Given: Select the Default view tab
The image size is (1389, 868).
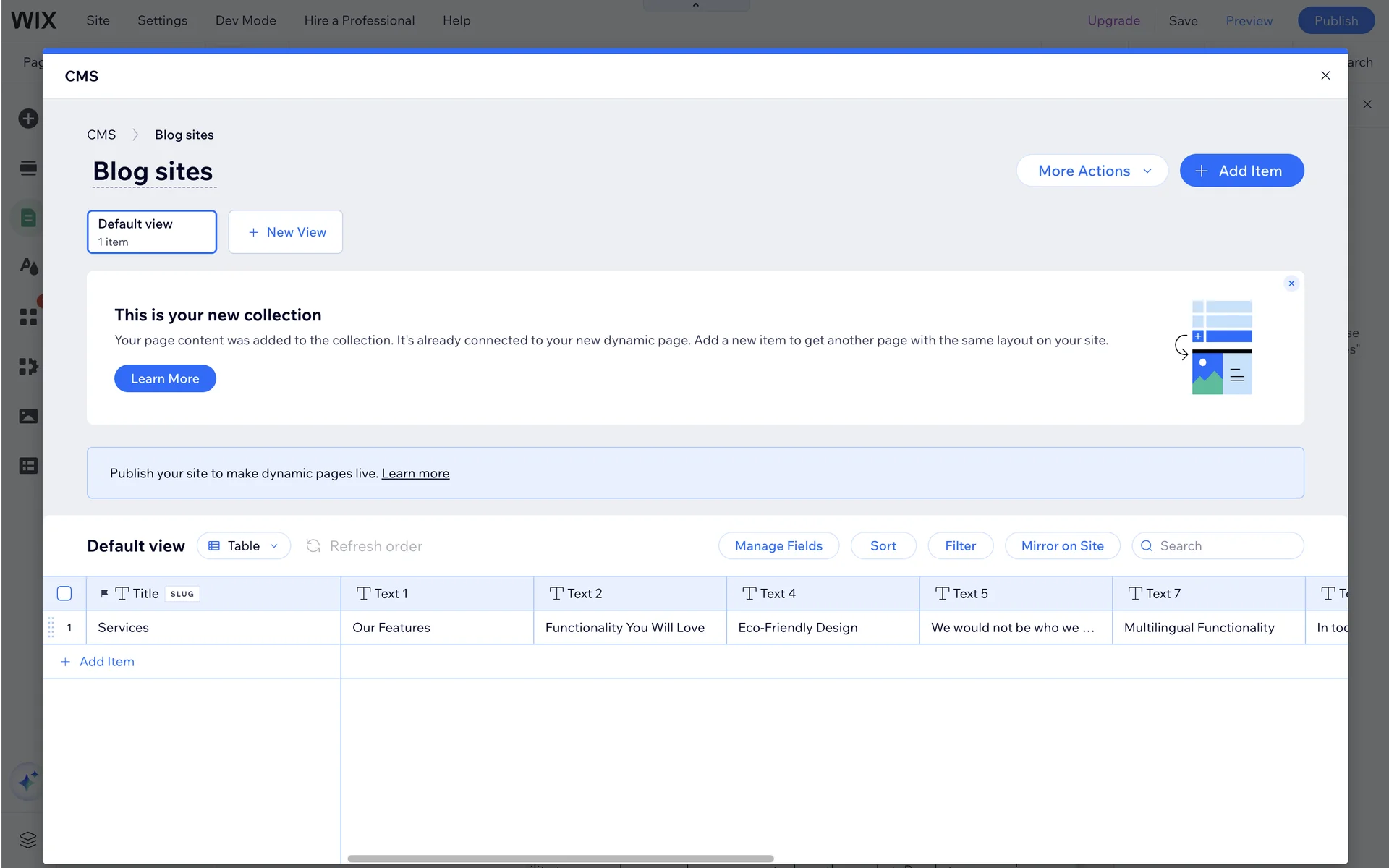Looking at the screenshot, I should click(x=152, y=232).
